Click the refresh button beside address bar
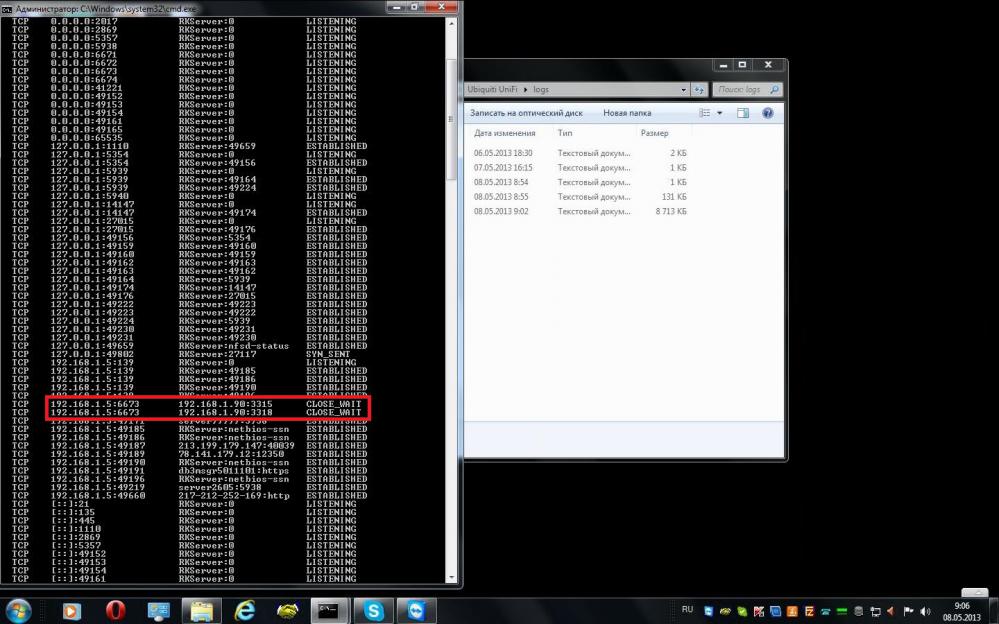 (699, 89)
